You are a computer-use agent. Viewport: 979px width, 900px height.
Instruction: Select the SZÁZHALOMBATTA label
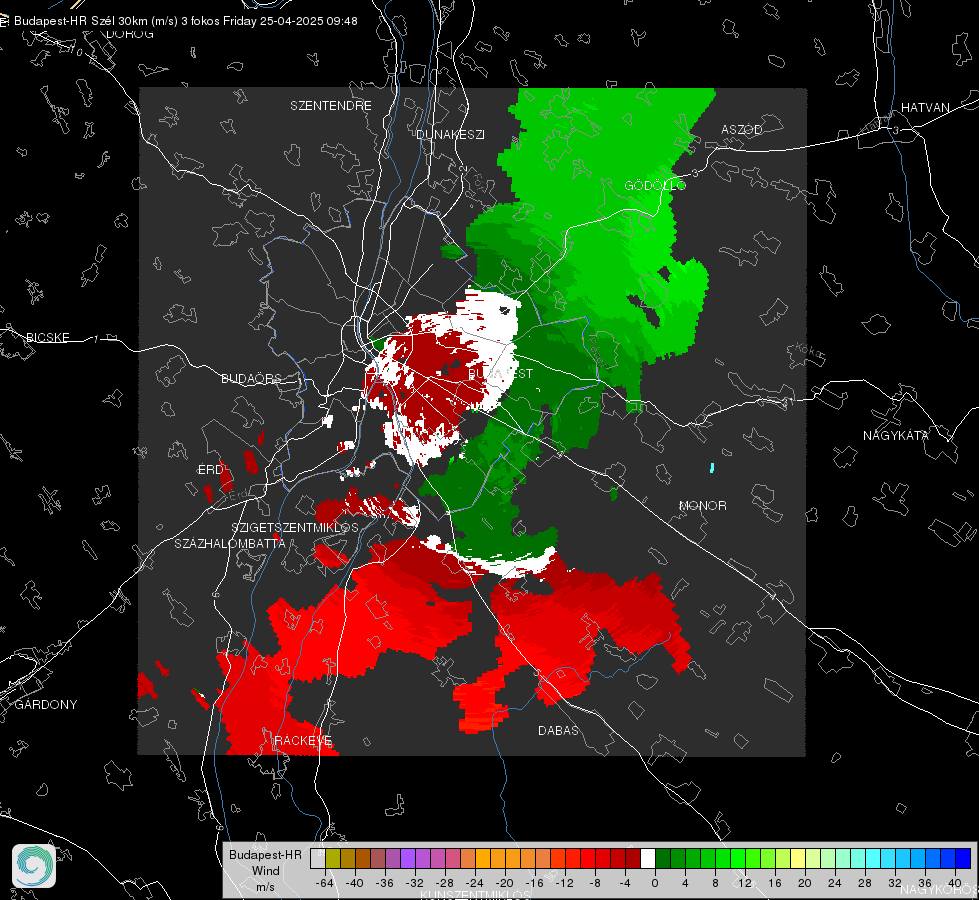(230, 543)
